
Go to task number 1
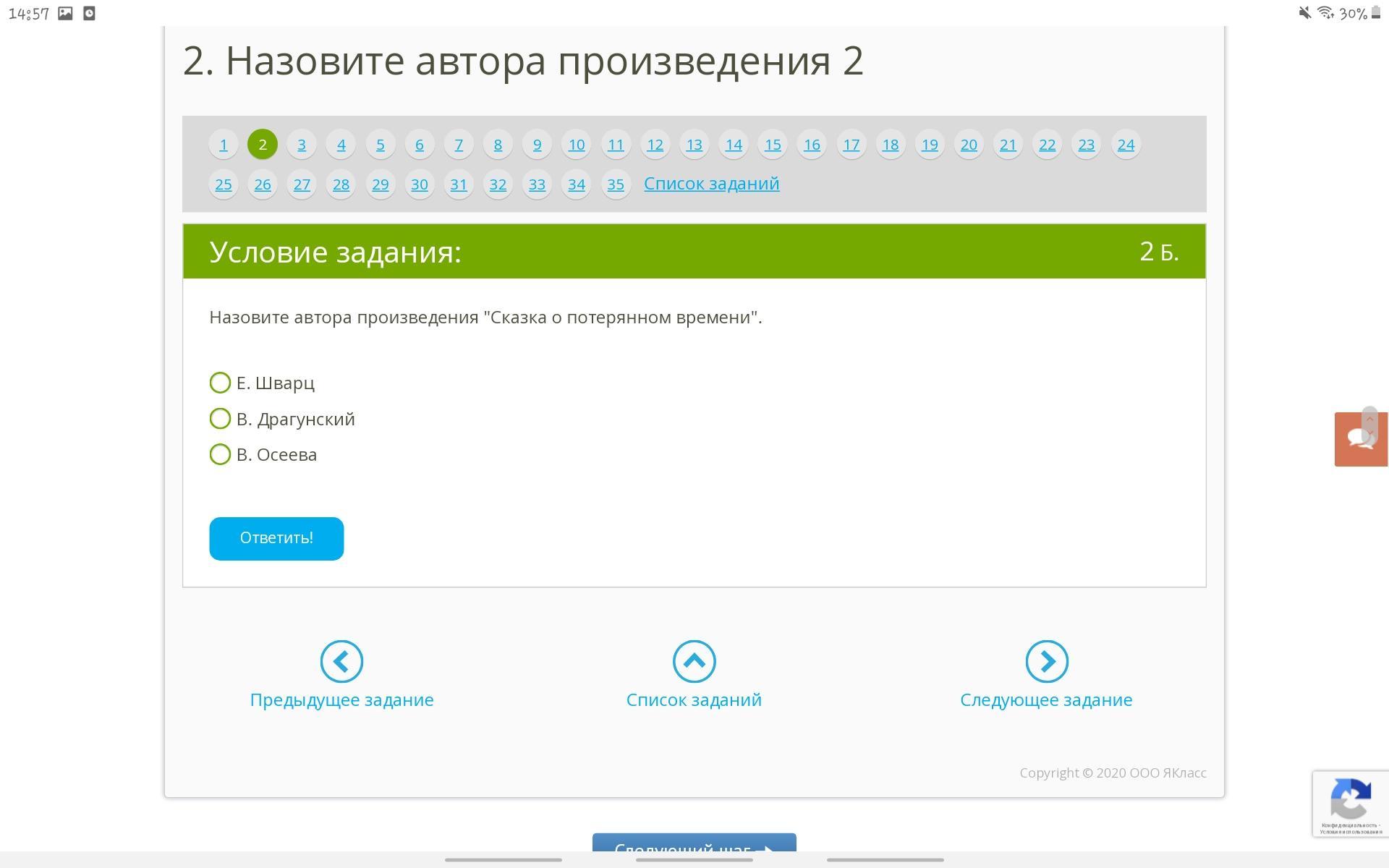point(224,145)
